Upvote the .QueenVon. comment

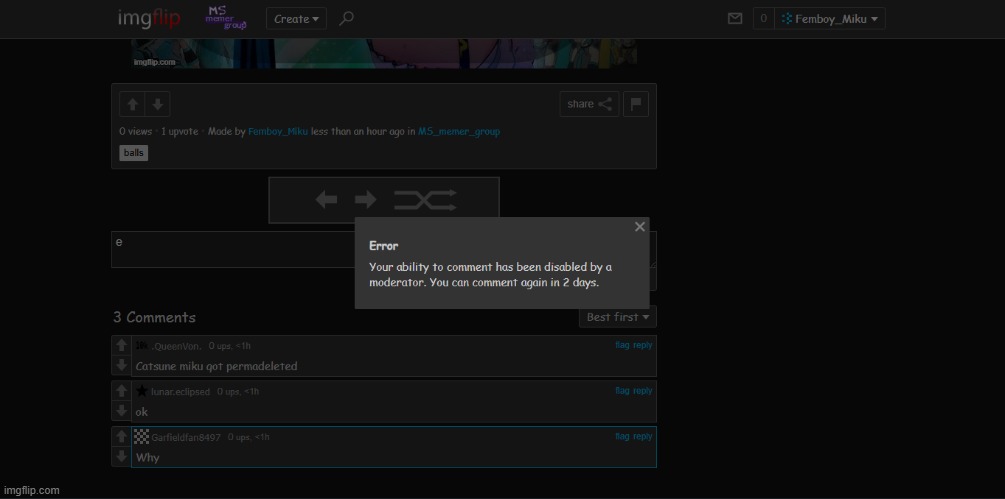coord(121,345)
